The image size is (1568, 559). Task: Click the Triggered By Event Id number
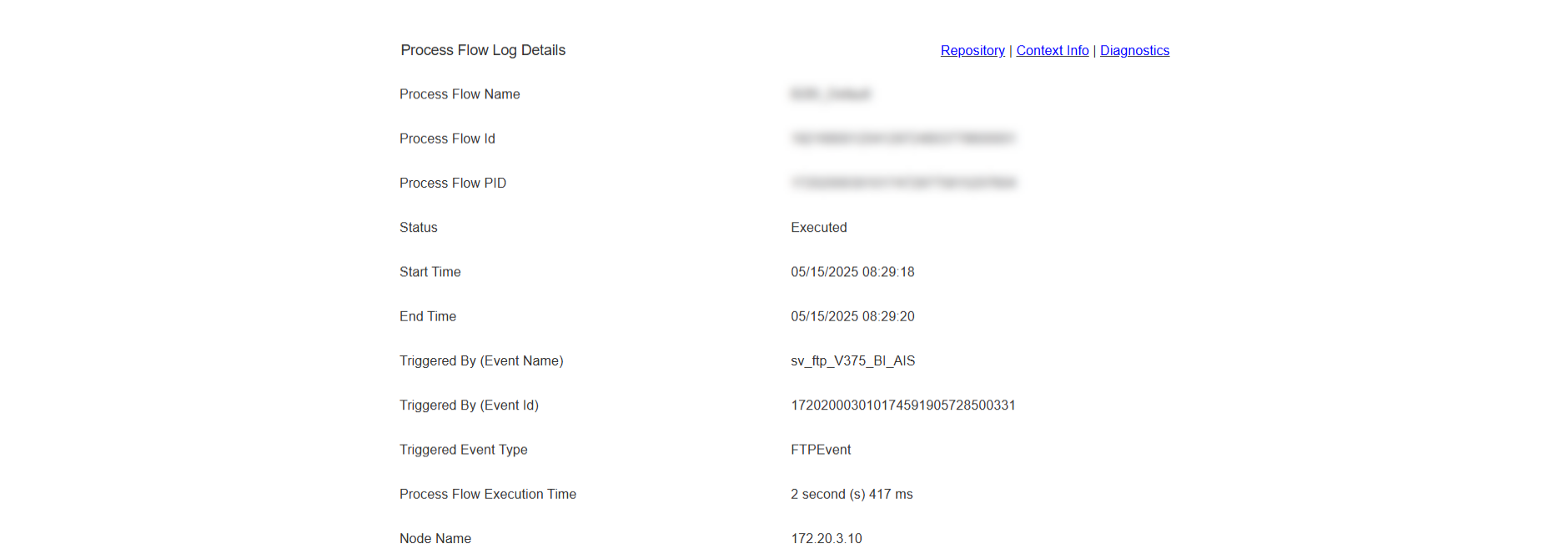(902, 405)
